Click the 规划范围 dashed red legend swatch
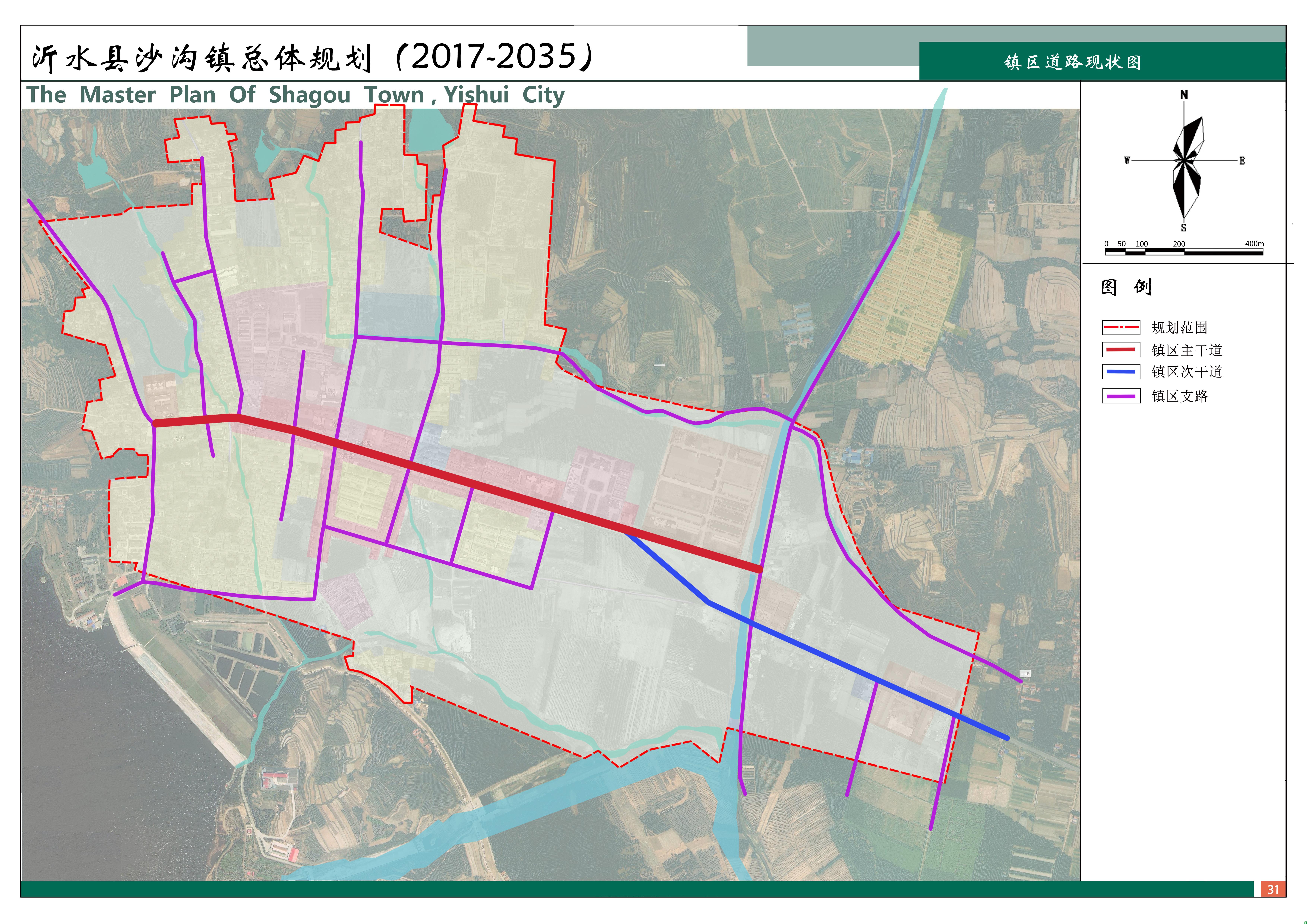 [x=1121, y=327]
